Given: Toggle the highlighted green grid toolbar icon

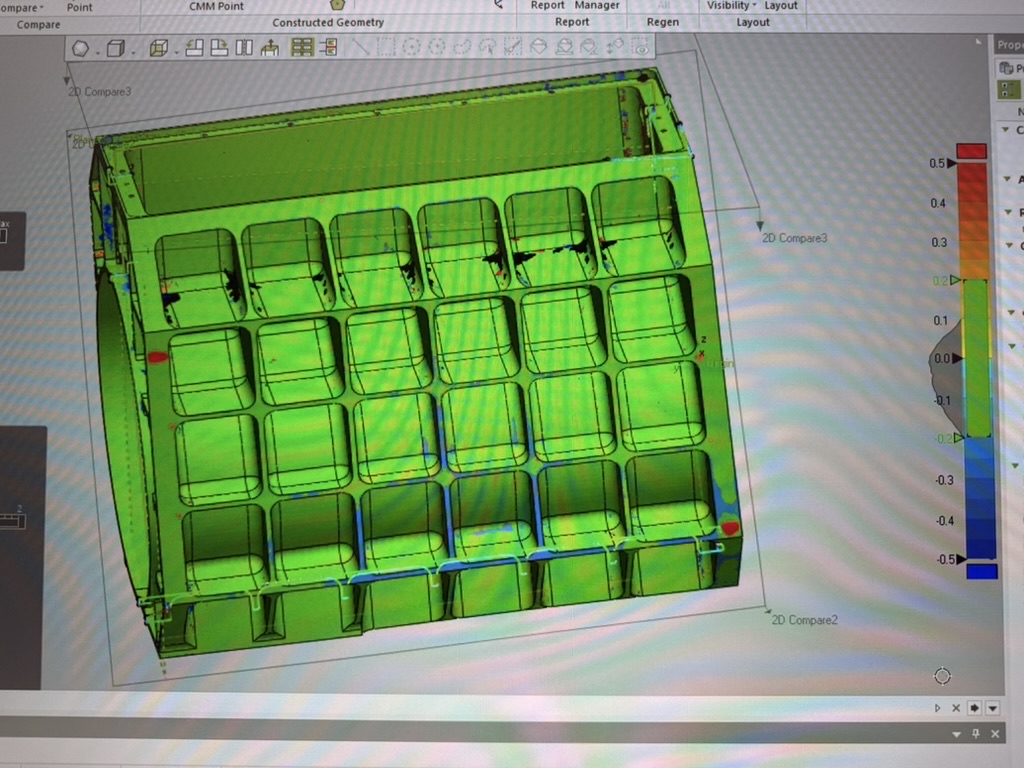Looking at the screenshot, I should (302, 47).
